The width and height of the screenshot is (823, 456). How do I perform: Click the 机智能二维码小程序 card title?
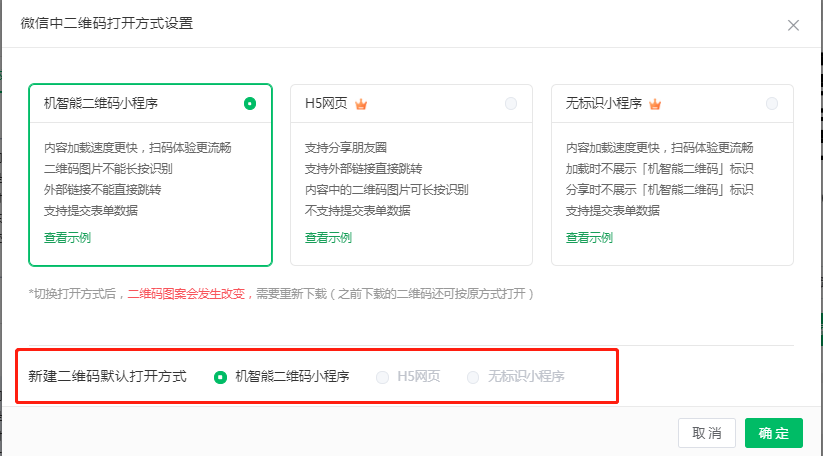[101, 103]
